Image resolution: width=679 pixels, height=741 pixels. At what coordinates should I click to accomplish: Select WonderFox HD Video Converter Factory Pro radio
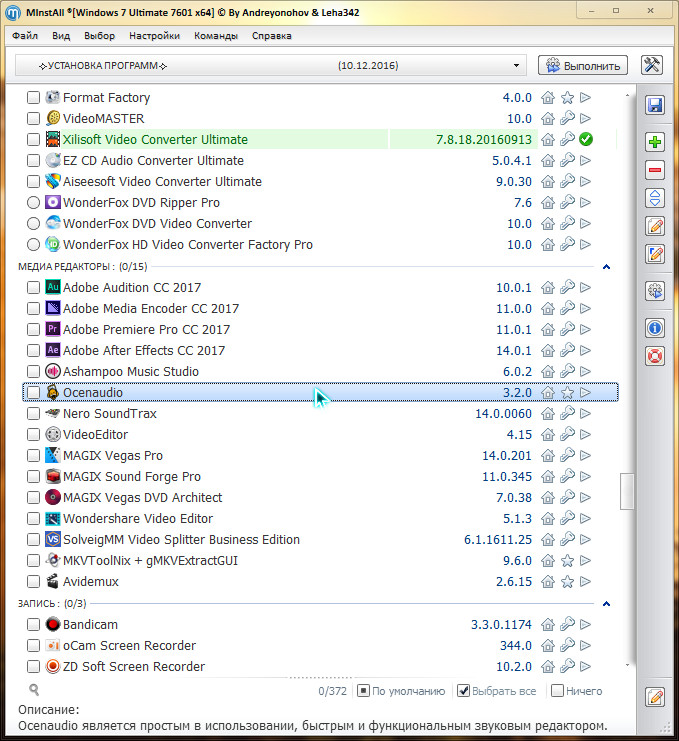point(33,245)
